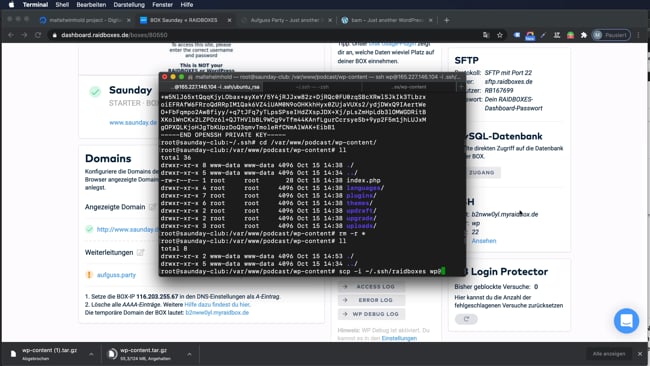The image size is (650, 366).
Task: Go forward in browser history
Action: point(24,35)
